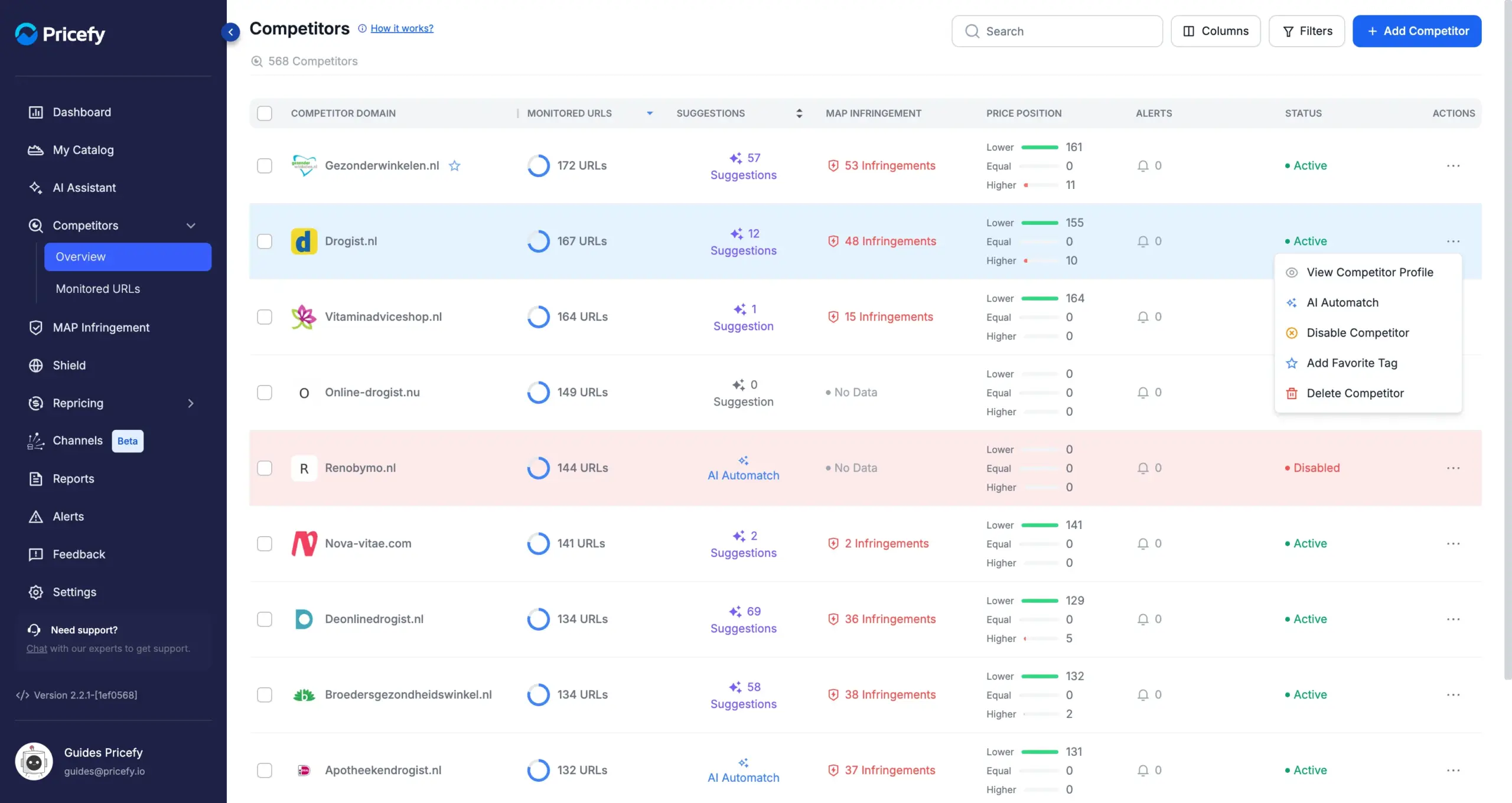
Task: Click the Alerts warning triangle icon
Action: (x=35, y=517)
